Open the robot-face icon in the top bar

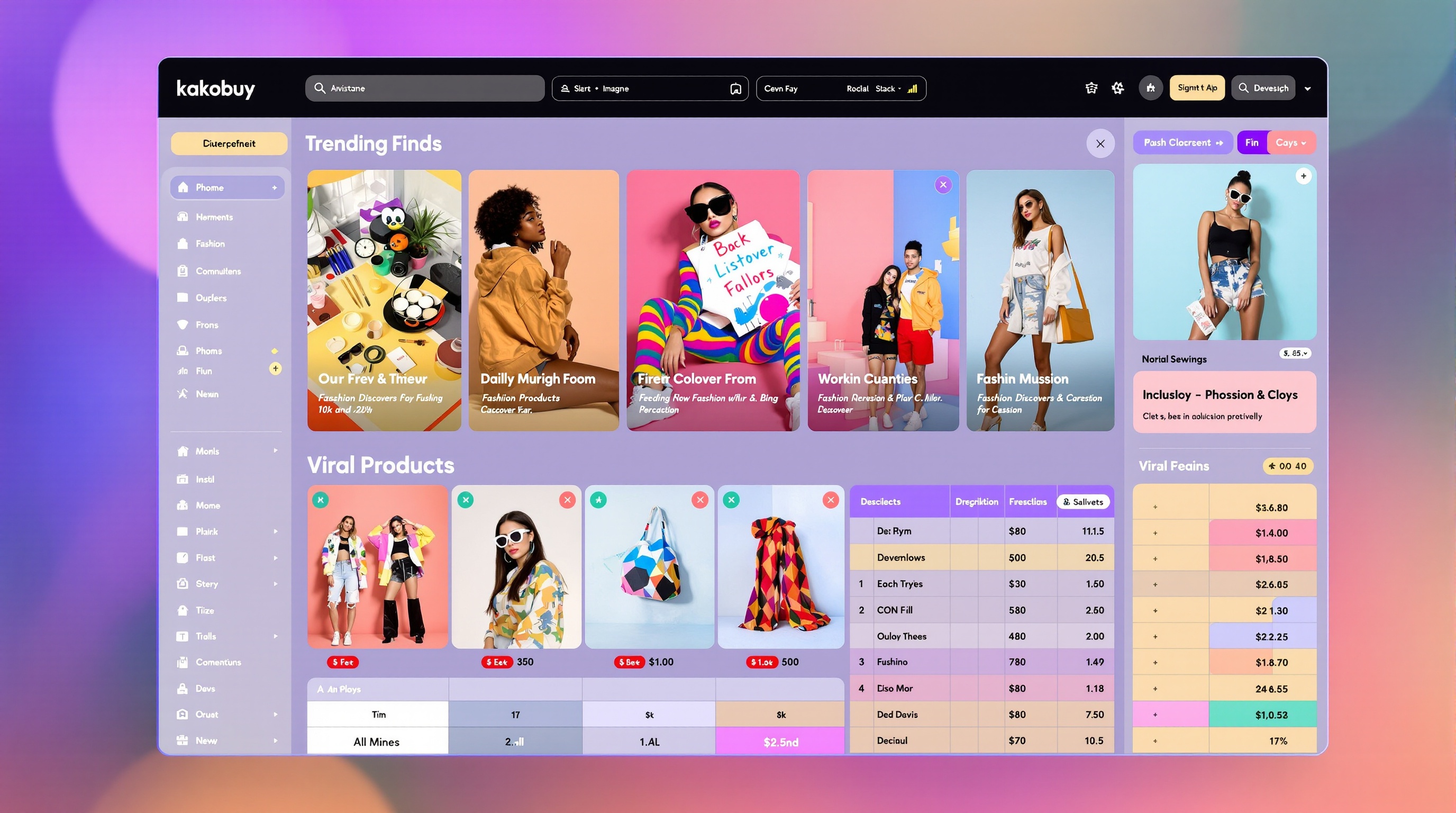pos(1091,88)
